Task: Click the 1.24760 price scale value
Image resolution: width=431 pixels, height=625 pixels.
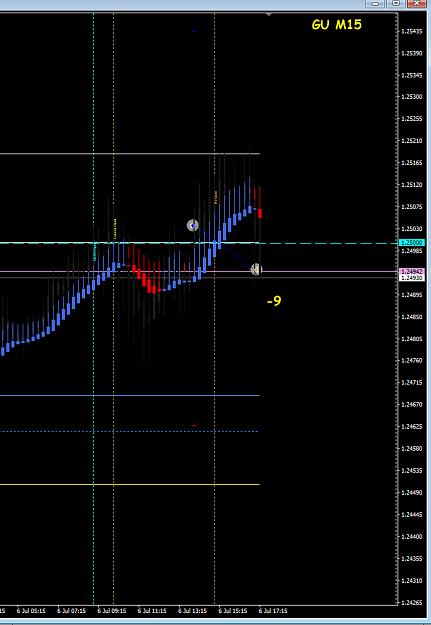Action: (412, 360)
